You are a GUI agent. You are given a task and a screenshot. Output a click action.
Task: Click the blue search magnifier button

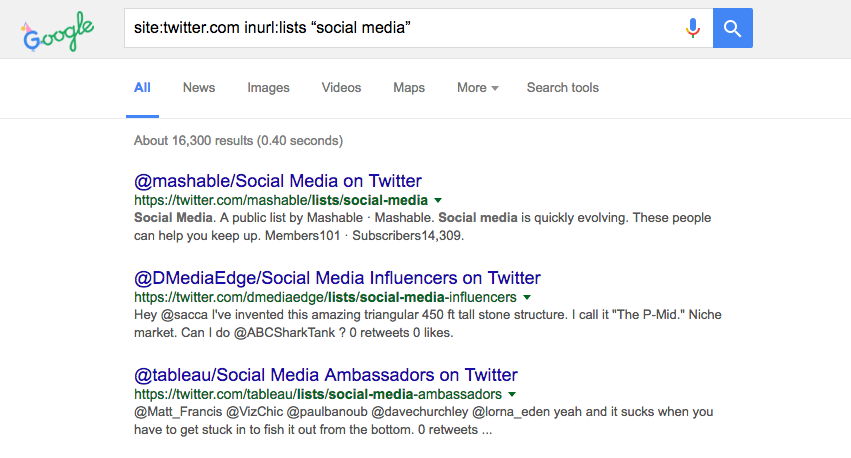tap(733, 28)
